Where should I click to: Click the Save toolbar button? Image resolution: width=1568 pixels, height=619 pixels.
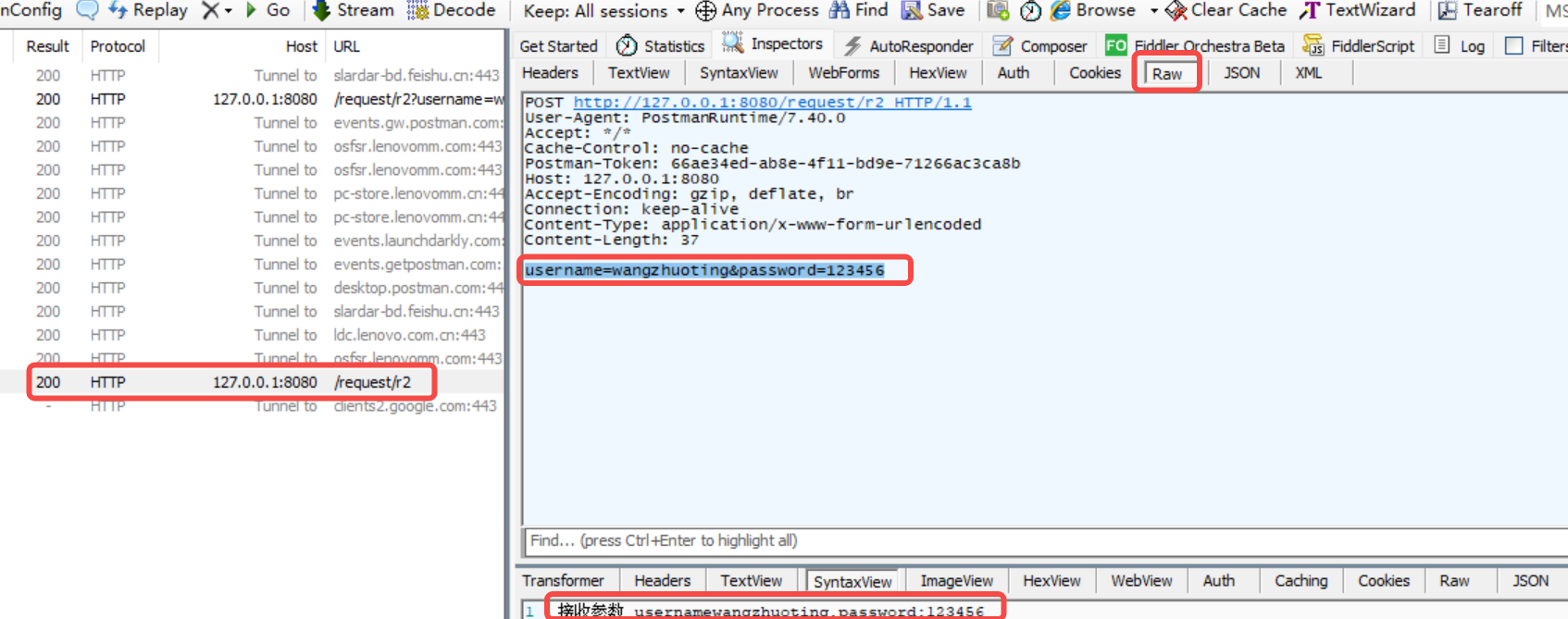(933, 10)
